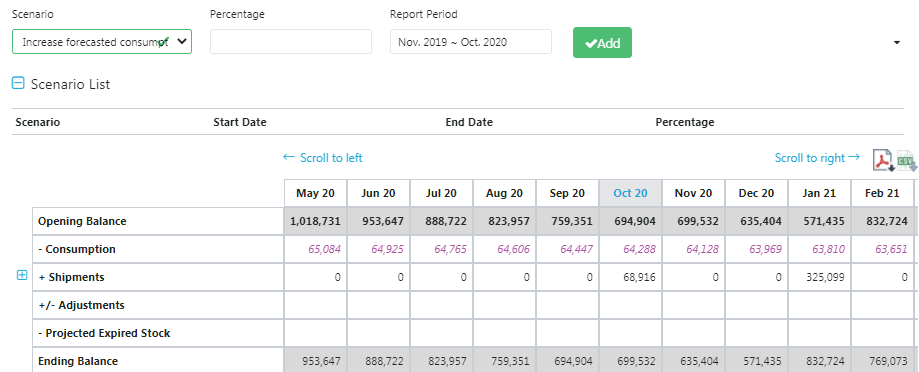
Task: Click the Scenario column header in list
Action: 38,122
